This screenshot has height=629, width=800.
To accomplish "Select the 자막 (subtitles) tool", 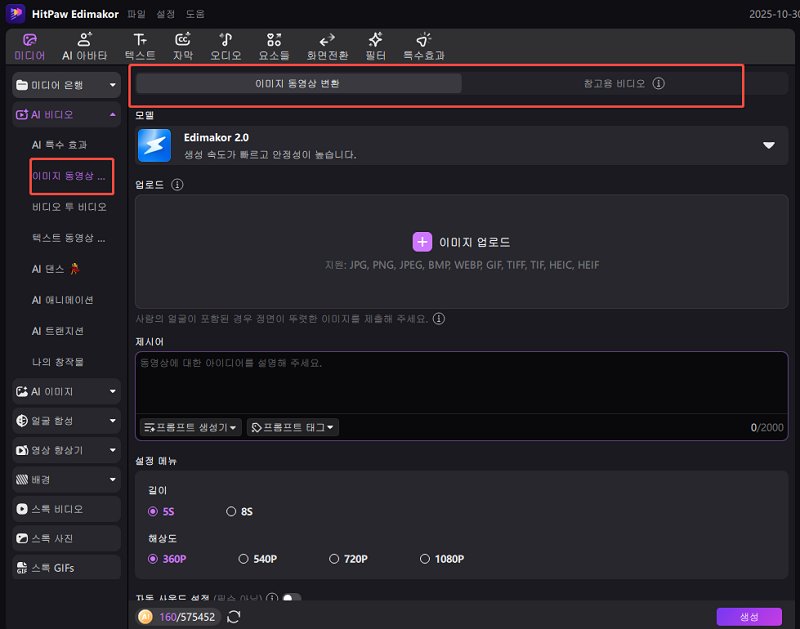I will [182, 44].
